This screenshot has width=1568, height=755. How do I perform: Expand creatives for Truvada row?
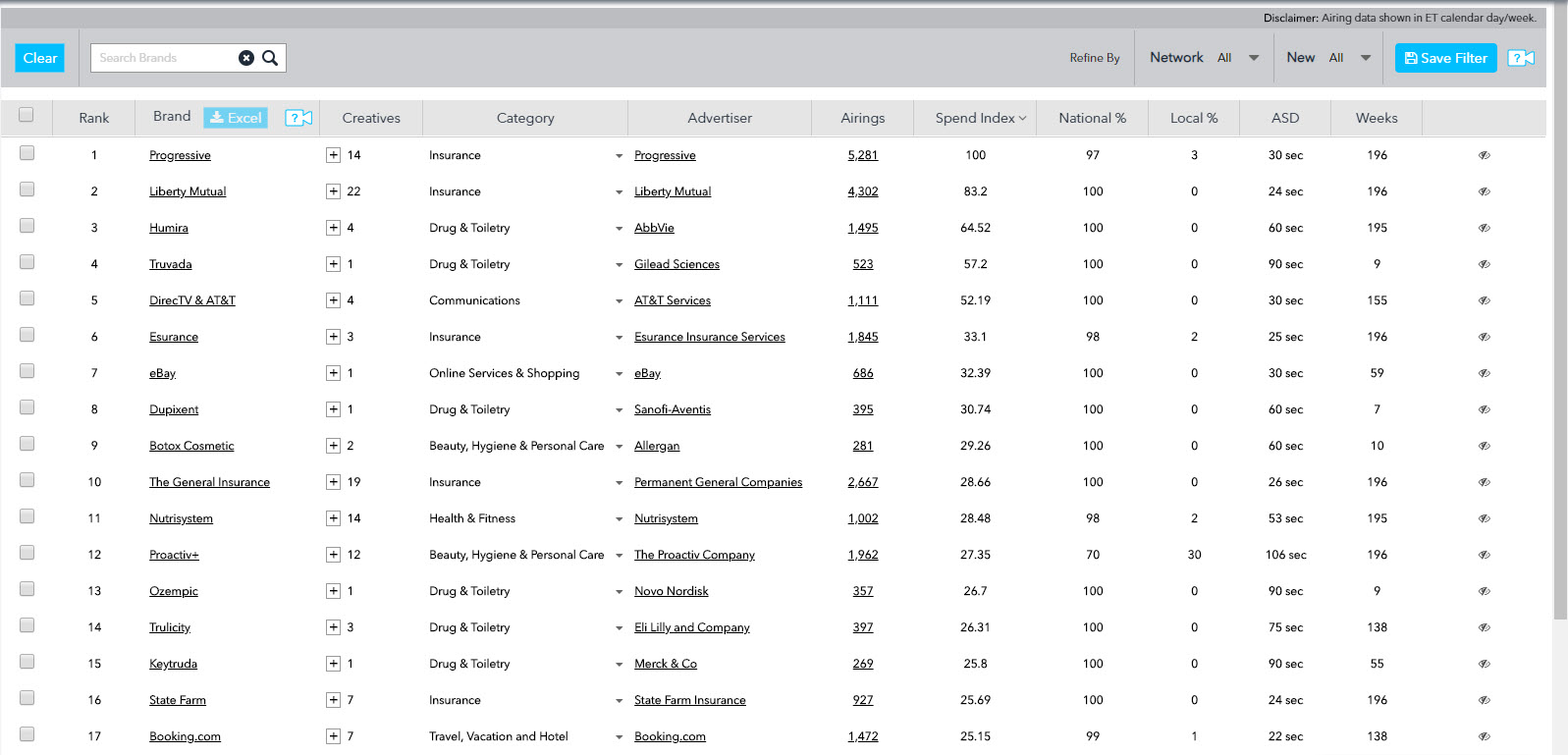coord(334,264)
